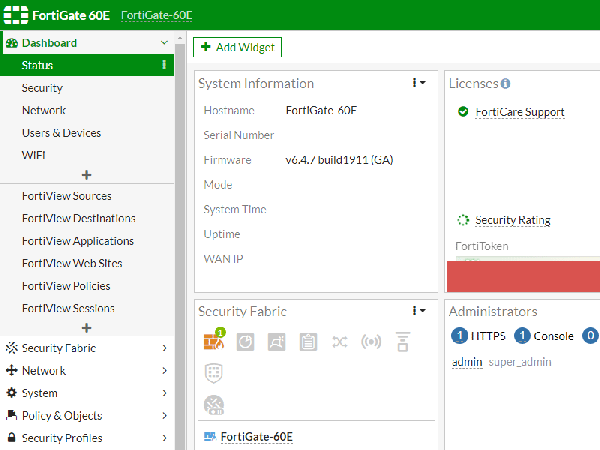
Task: Add a FortiView monitor with plus below Sessions
Action: [86, 328]
